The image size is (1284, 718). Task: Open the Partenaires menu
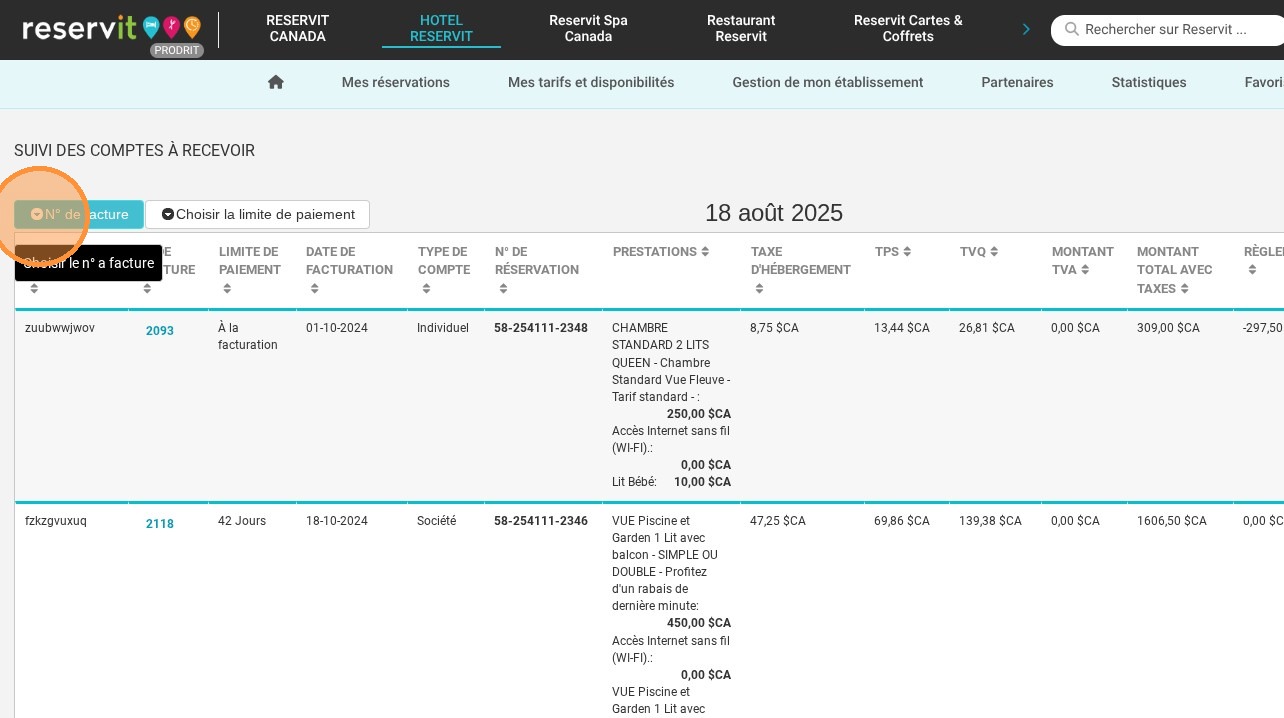click(1017, 83)
